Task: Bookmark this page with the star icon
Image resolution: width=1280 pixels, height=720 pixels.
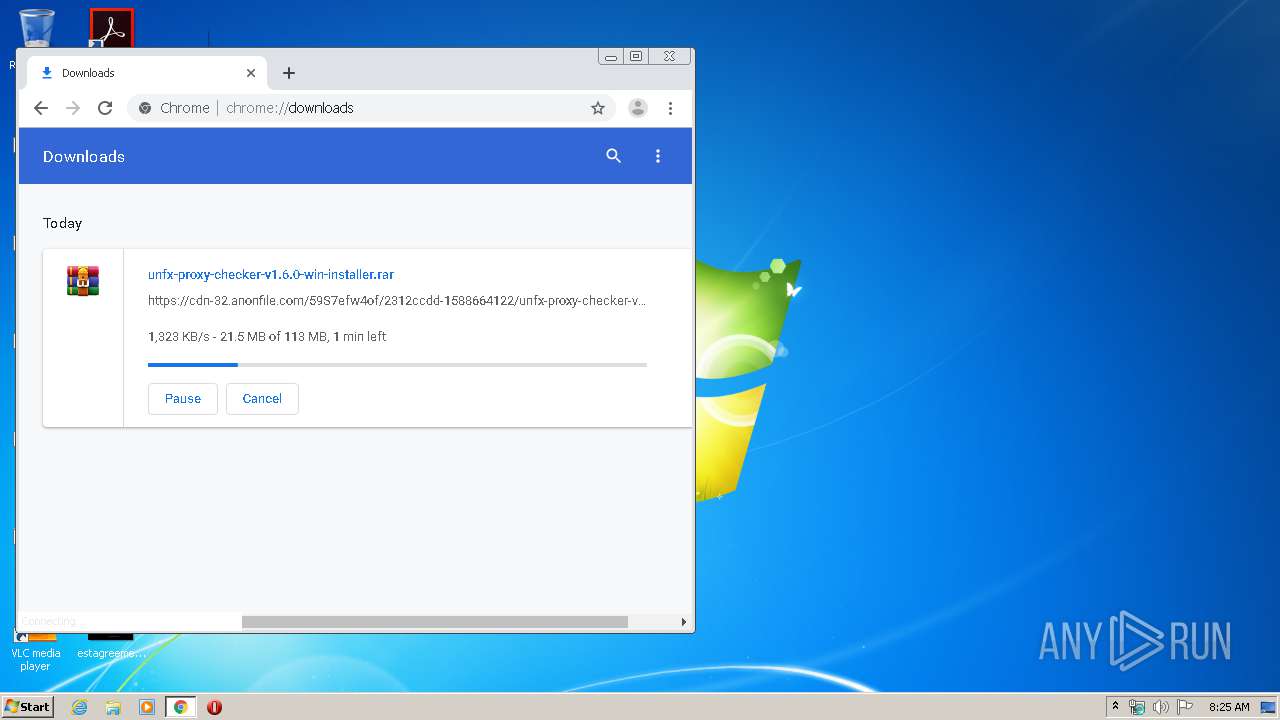Action: click(598, 108)
